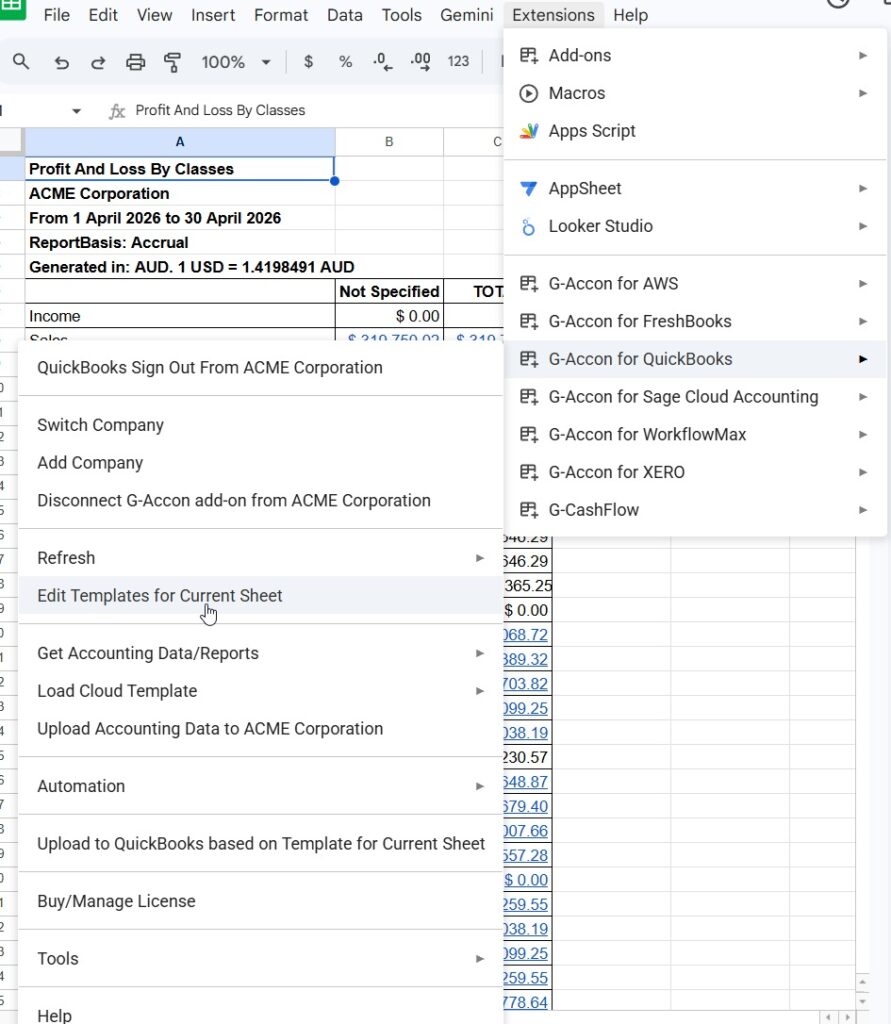891x1024 pixels.
Task: Click the redo arrow icon in toolbar
Action: click(x=98, y=62)
